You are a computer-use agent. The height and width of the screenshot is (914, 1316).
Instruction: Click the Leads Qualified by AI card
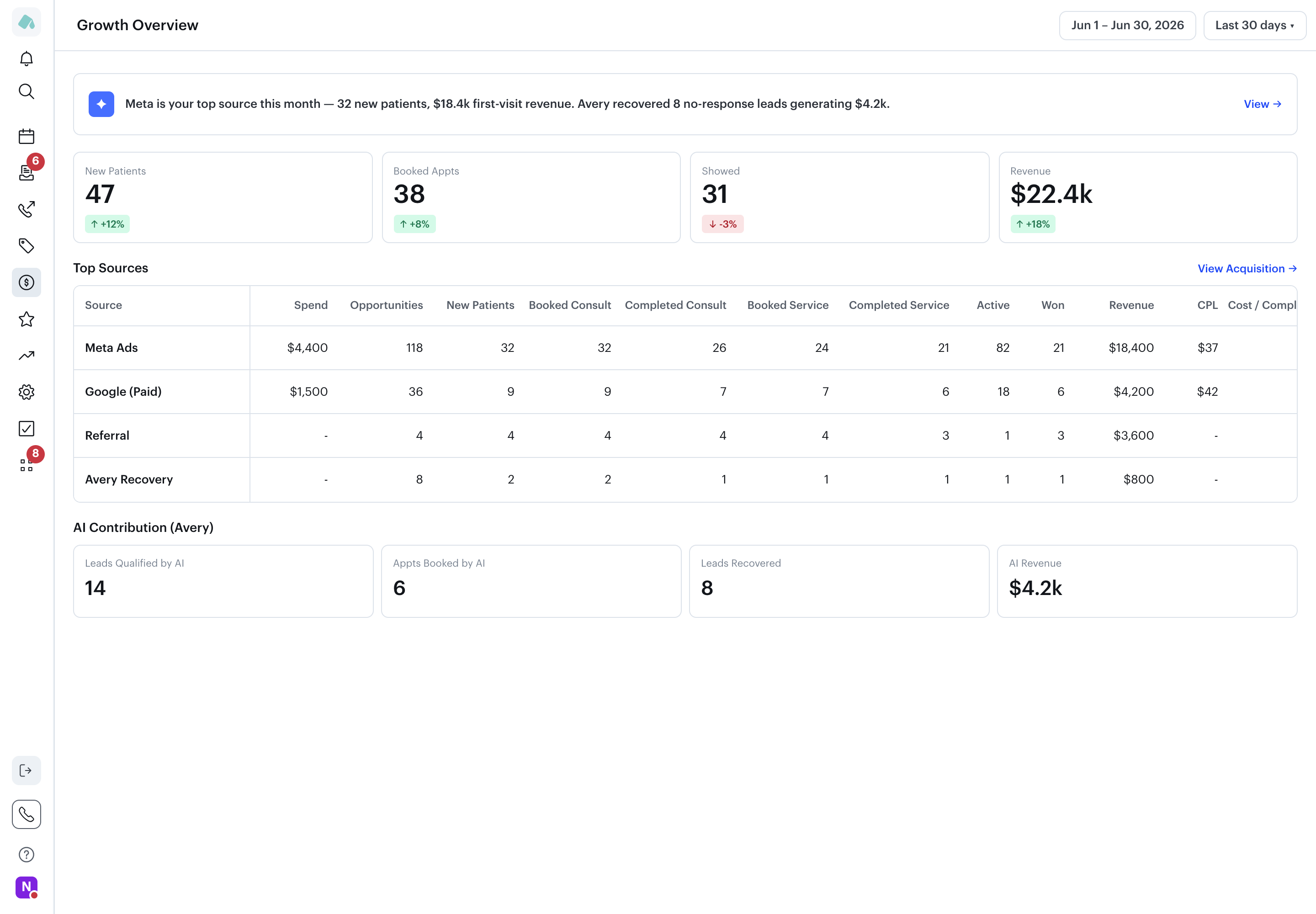[223, 581]
